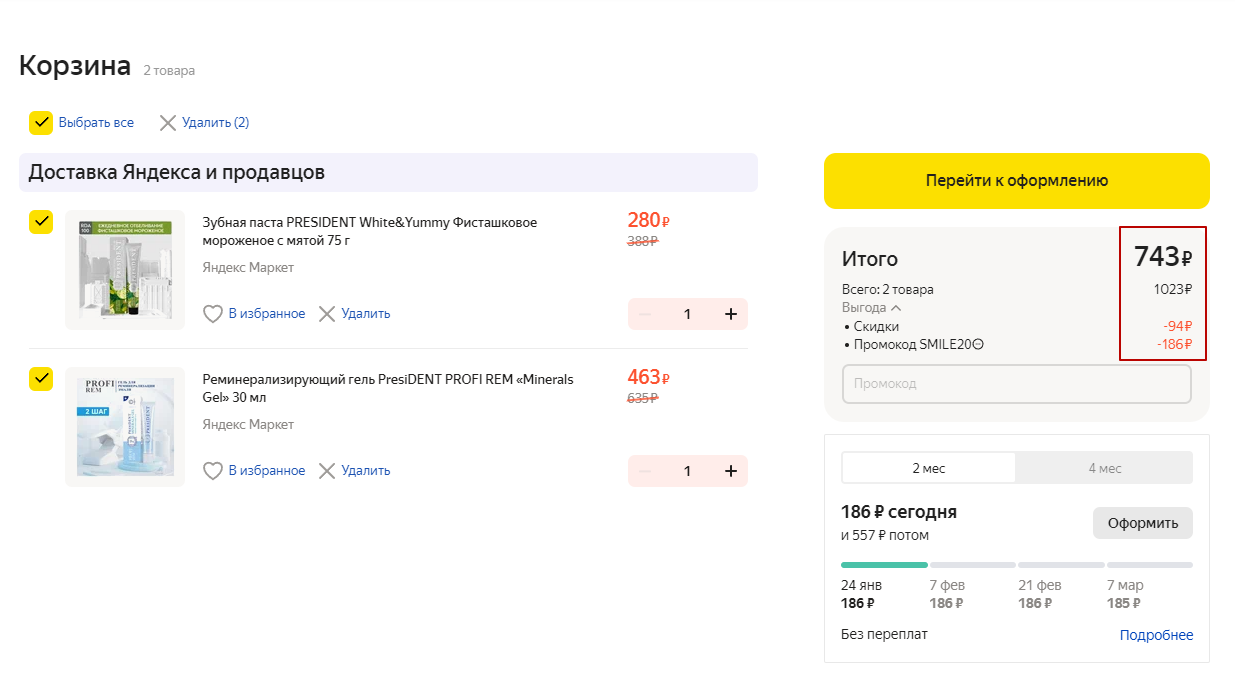Click into the 'Промокод' input field
This screenshot has height=674, width=1235.
tap(1016, 384)
